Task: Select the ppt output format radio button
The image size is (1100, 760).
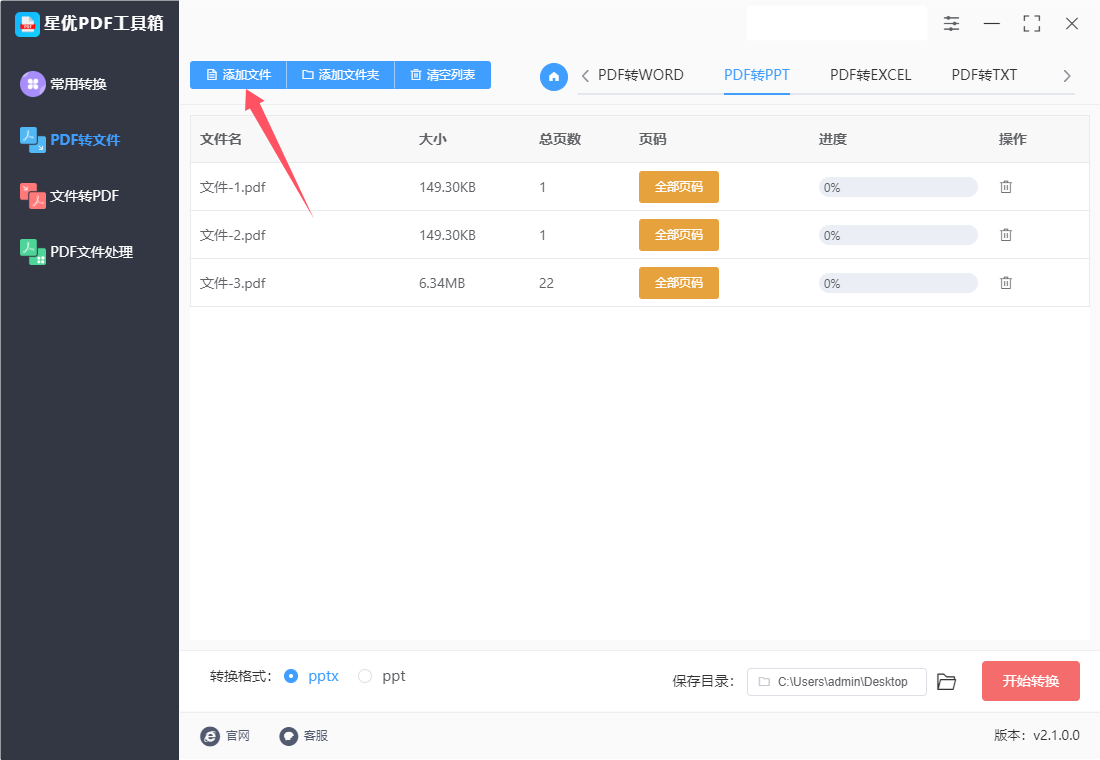Action: coord(365,676)
